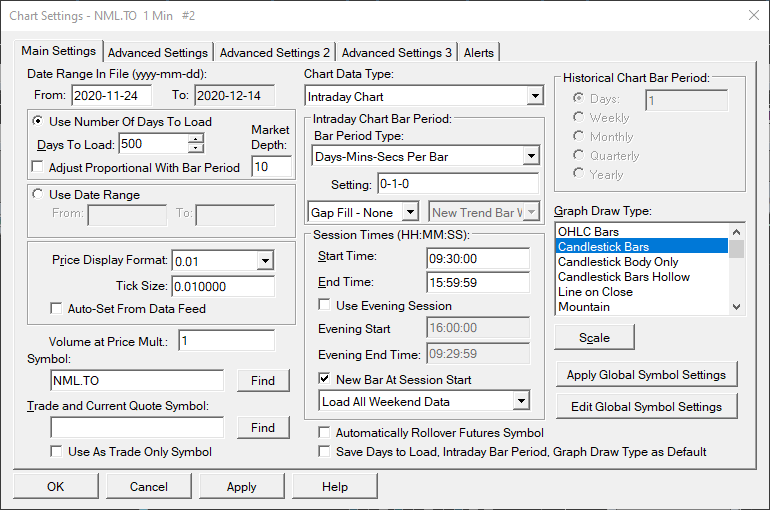The image size is (770, 510).
Task: Select Candlestick Body Only draw type
Action: (x=642, y=262)
